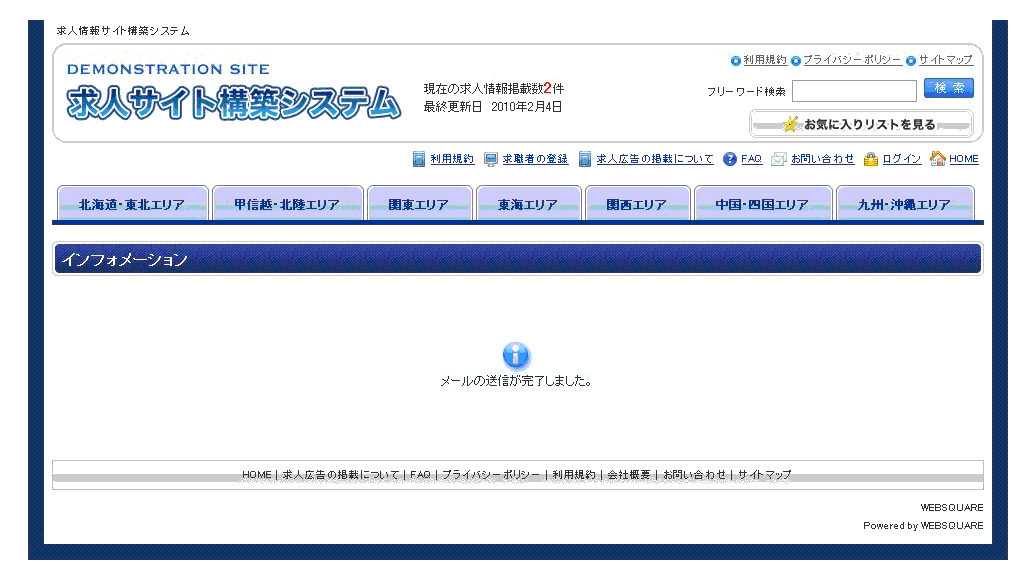Open the 東海エリア tab

529,203
